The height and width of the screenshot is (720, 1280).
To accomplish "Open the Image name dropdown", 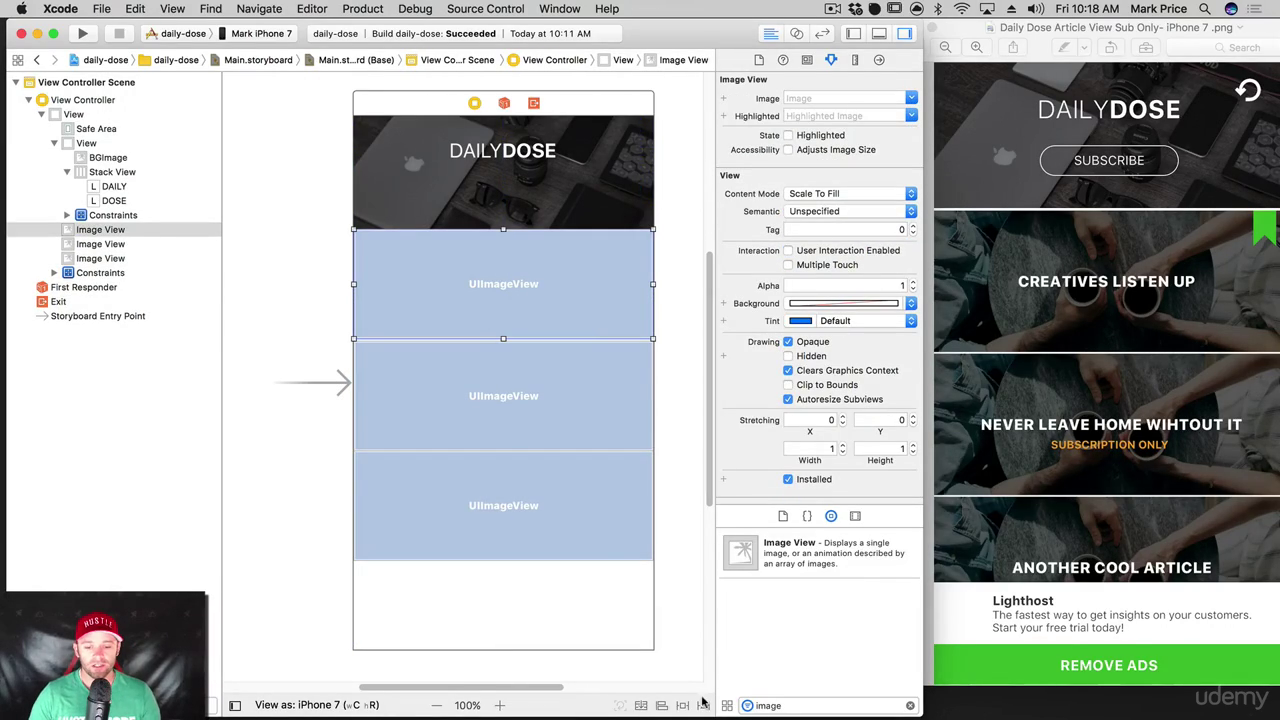I will point(911,98).
